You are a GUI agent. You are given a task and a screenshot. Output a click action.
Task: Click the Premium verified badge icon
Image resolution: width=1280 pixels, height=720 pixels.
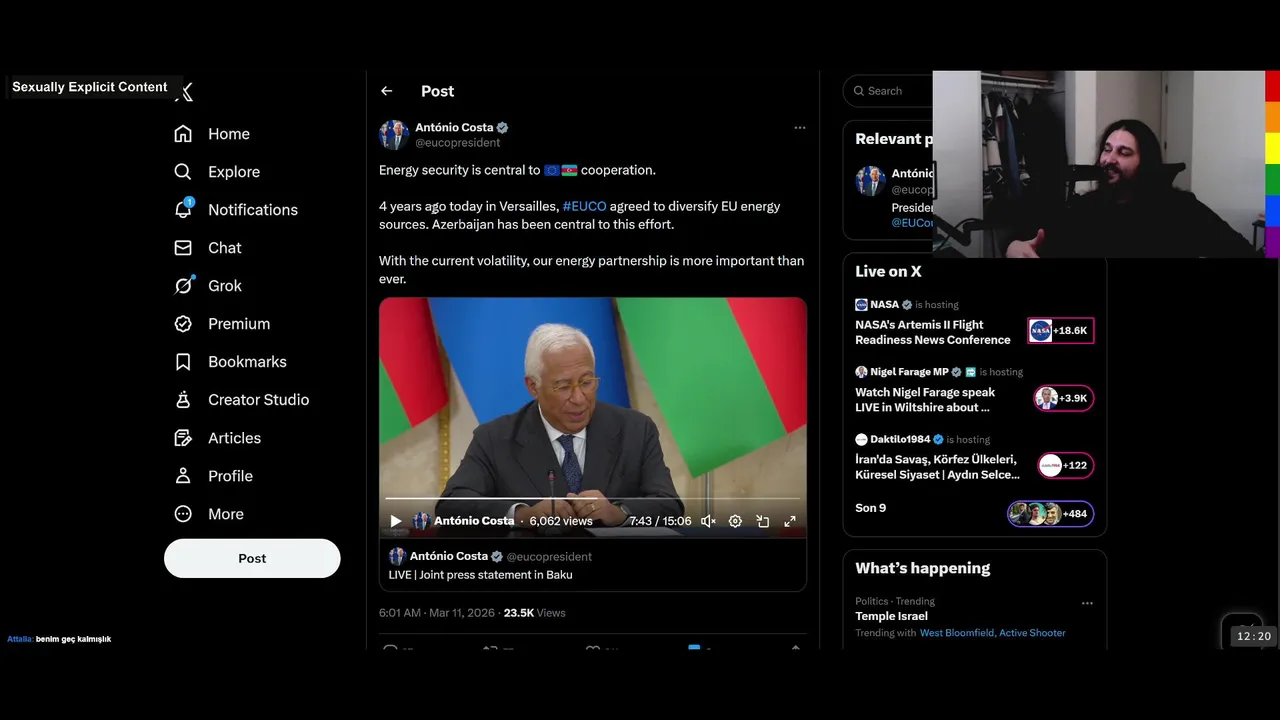(183, 324)
